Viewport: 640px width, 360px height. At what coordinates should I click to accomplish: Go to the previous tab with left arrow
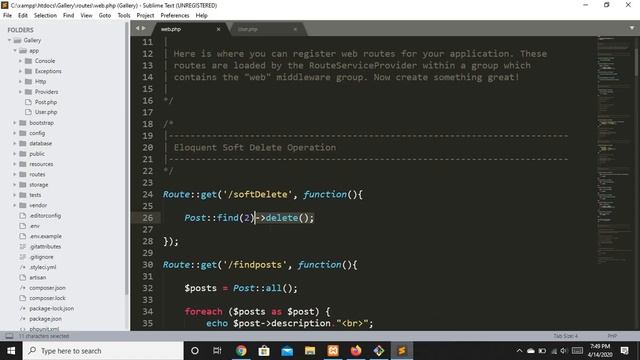(138, 28)
